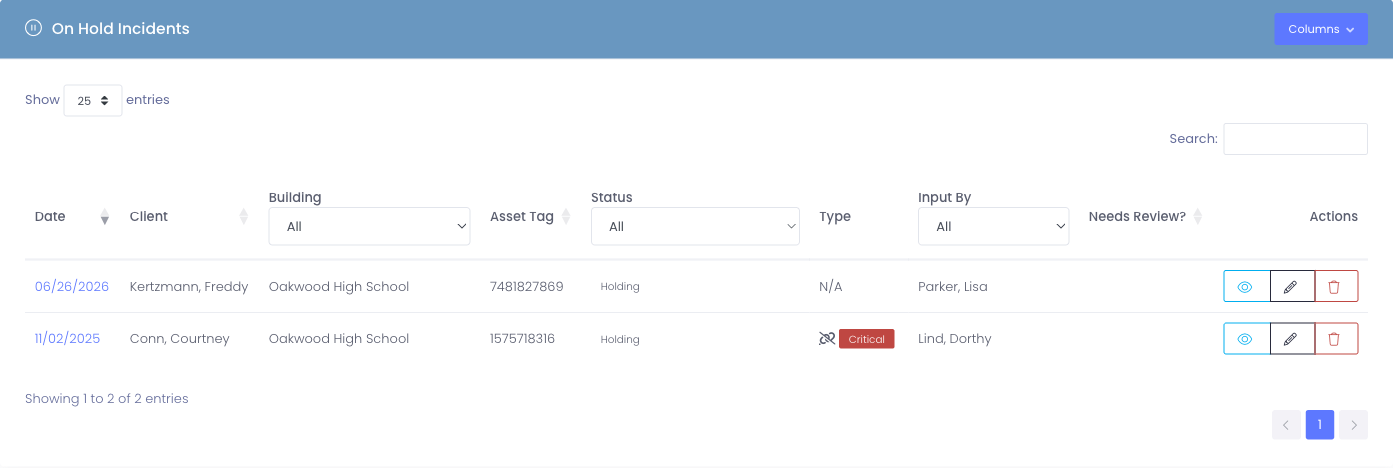This screenshot has height=468, width=1393.
Task: Open incident dated 06/26/2026
Action: click(x=72, y=287)
